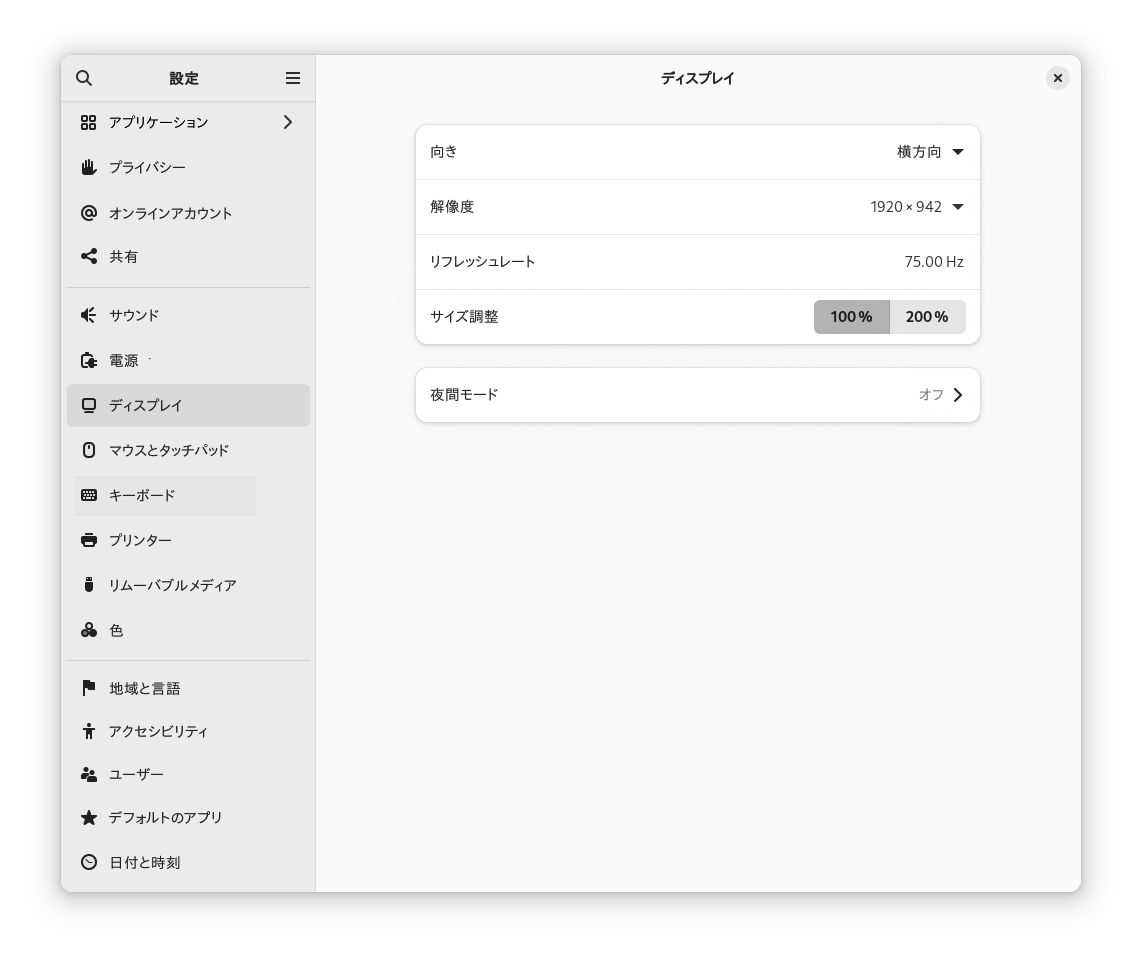Click the privacy hand icon

[x=89, y=167]
